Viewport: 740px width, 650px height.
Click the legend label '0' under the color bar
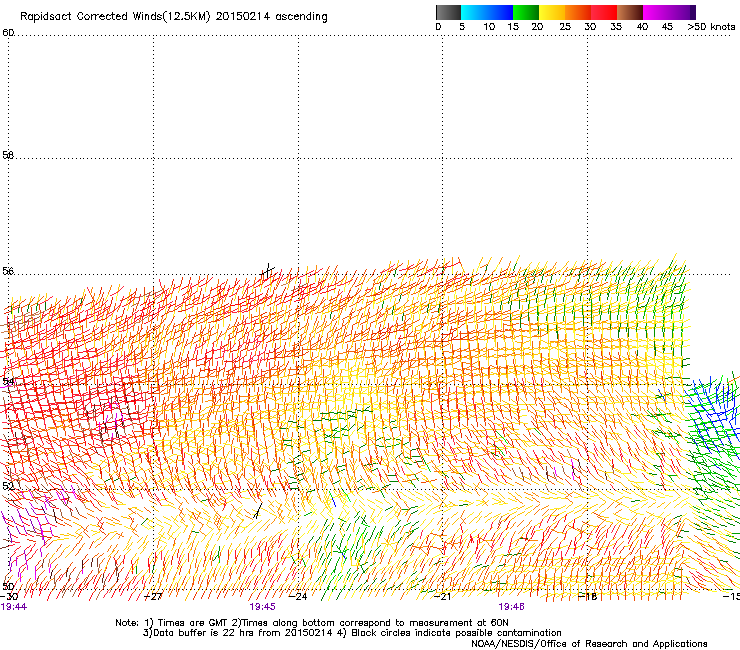point(438,27)
